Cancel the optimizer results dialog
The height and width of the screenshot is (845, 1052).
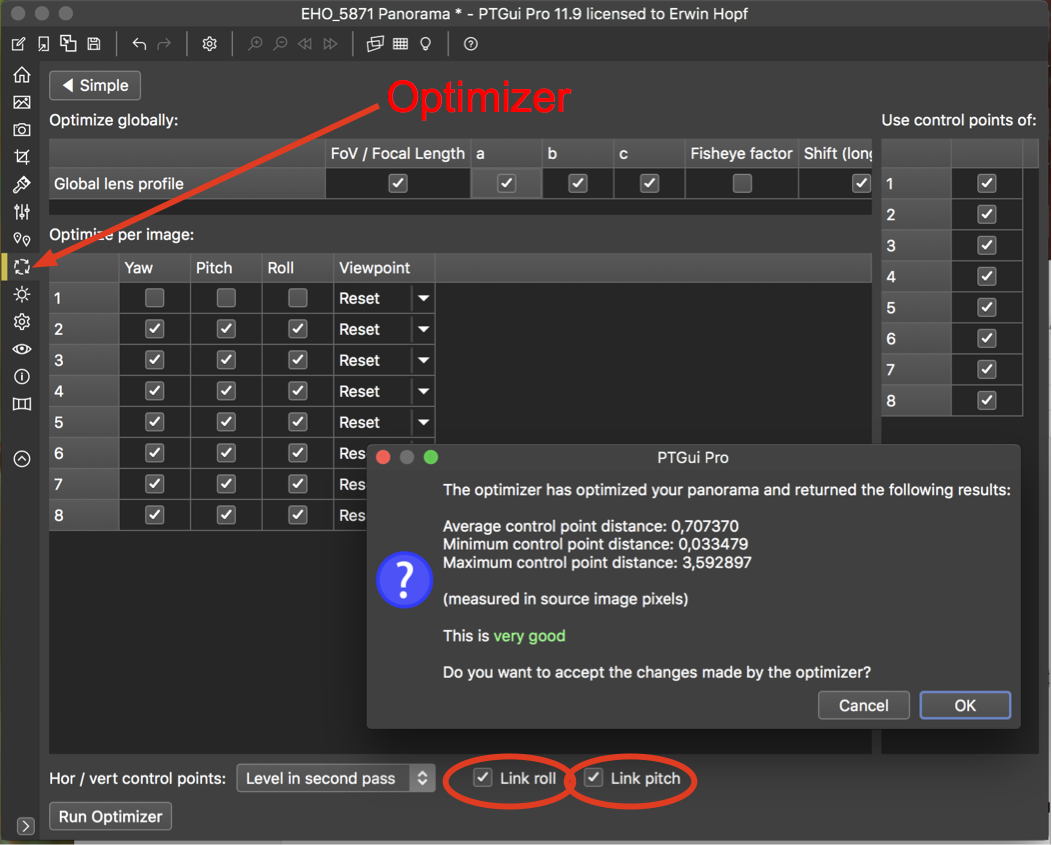(x=863, y=705)
